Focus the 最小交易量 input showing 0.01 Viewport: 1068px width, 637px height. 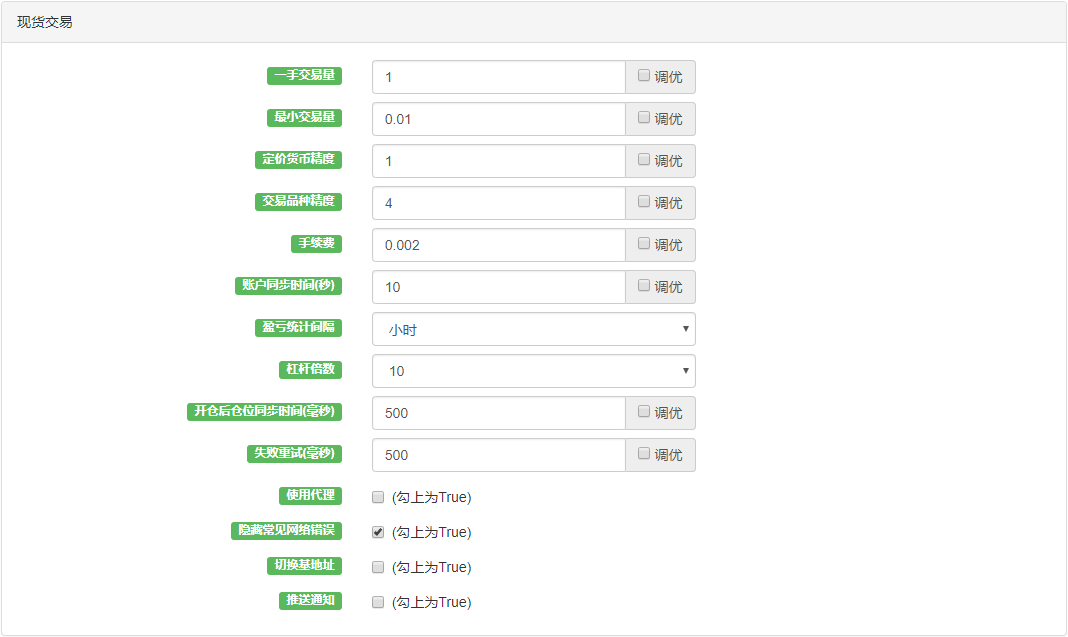coord(498,119)
